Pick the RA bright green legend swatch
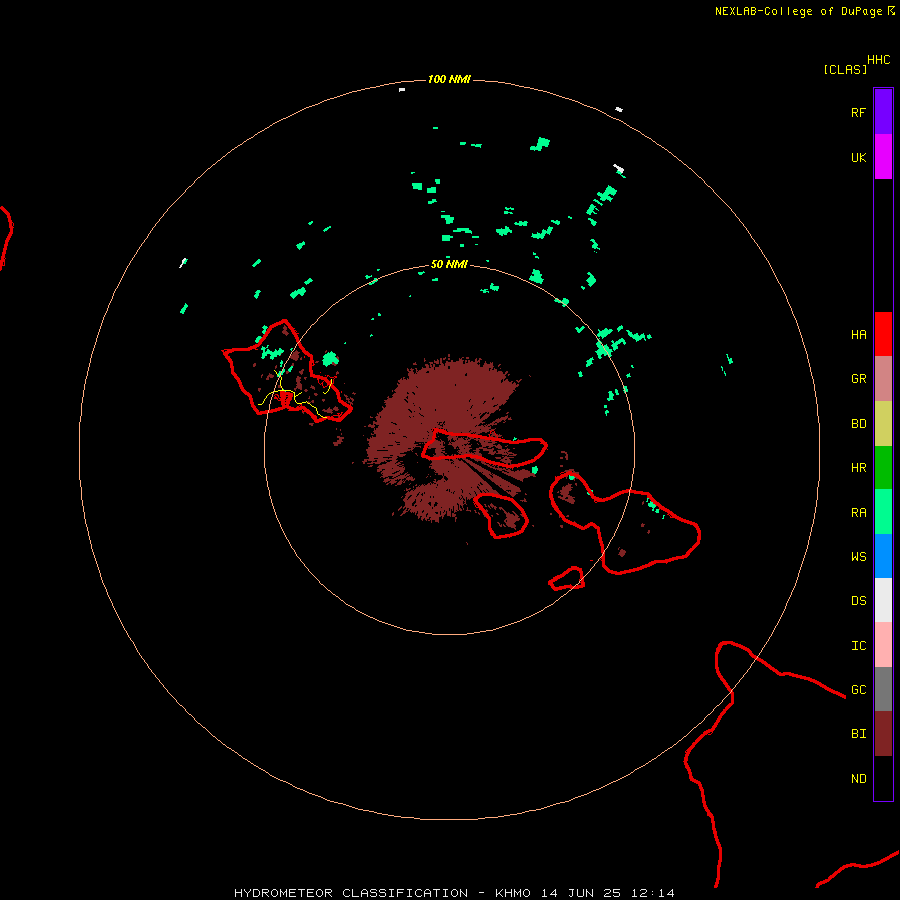The image size is (900, 900). coord(883,512)
